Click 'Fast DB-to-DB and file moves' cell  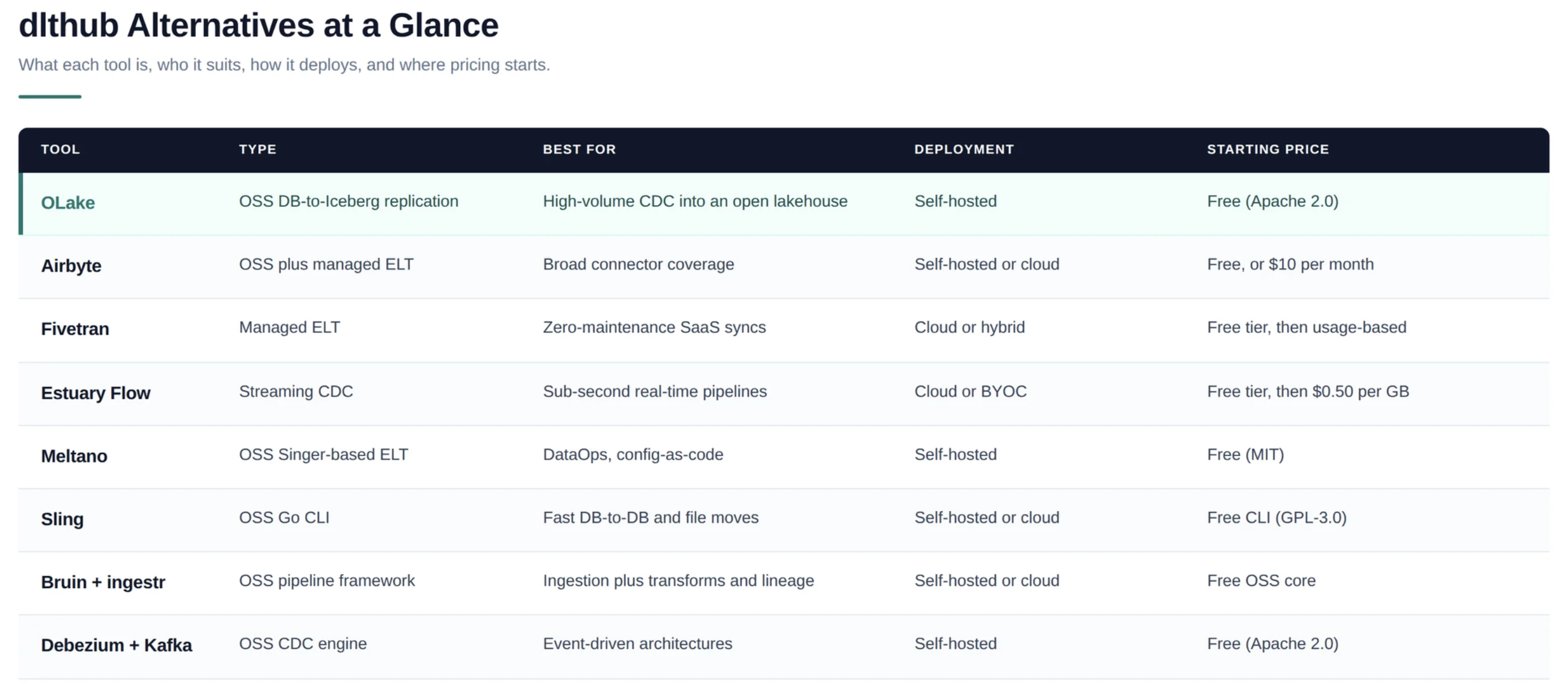[x=650, y=517]
